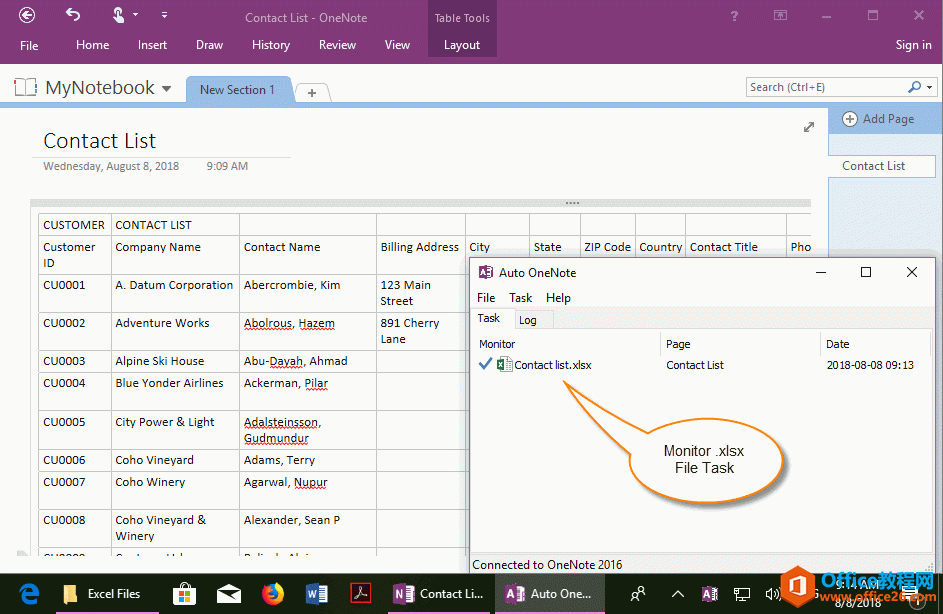This screenshot has height=614, width=943.
Task: Select the Auto OneNote taskbar icon
Action: click(549, 593)
